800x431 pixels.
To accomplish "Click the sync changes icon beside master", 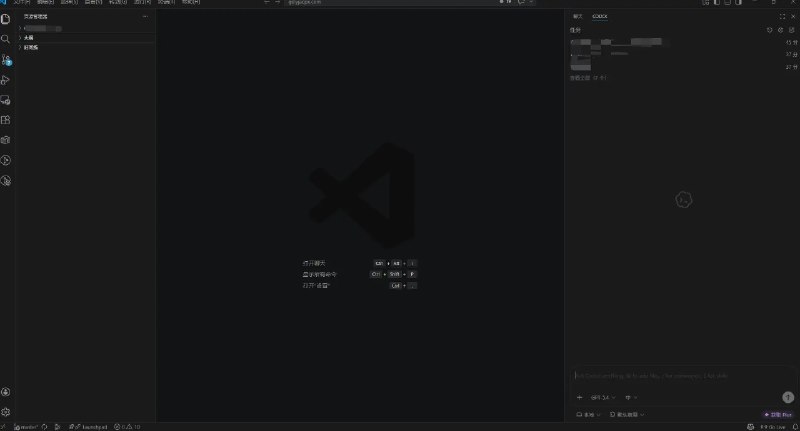I will (x=44, y=427).
